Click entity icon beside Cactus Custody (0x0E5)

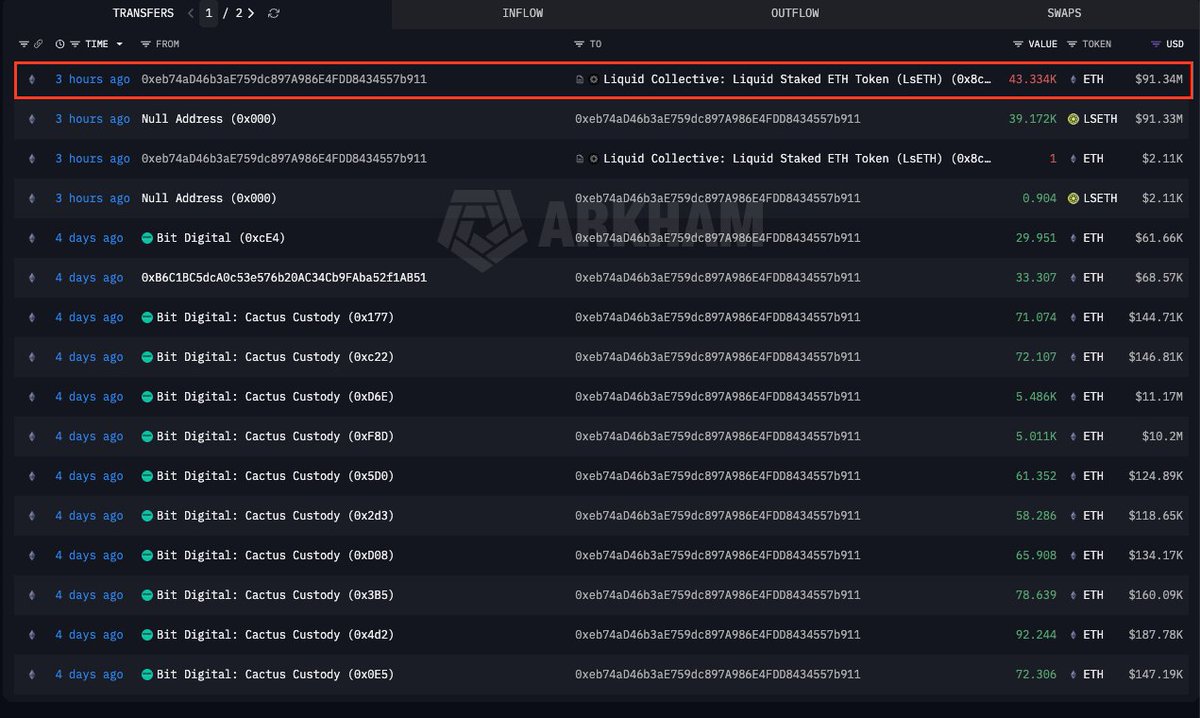pyautogui.click(x=147, y=674)
